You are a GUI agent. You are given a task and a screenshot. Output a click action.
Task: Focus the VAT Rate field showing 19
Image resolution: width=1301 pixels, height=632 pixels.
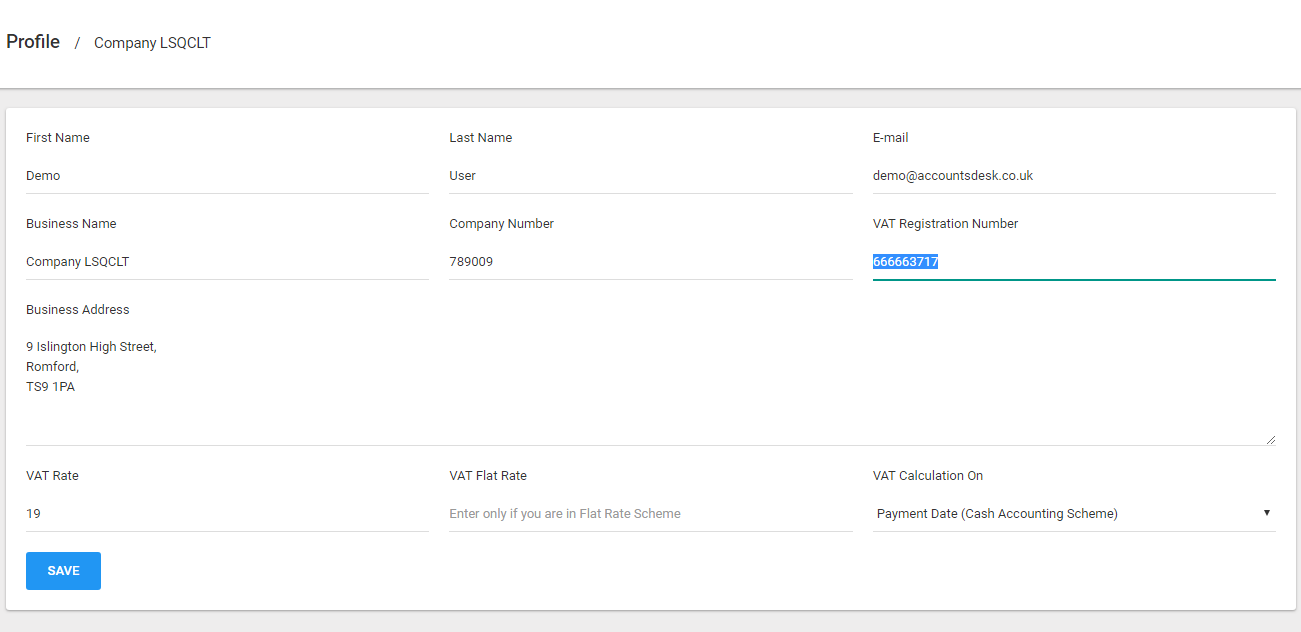pos(227,514)
